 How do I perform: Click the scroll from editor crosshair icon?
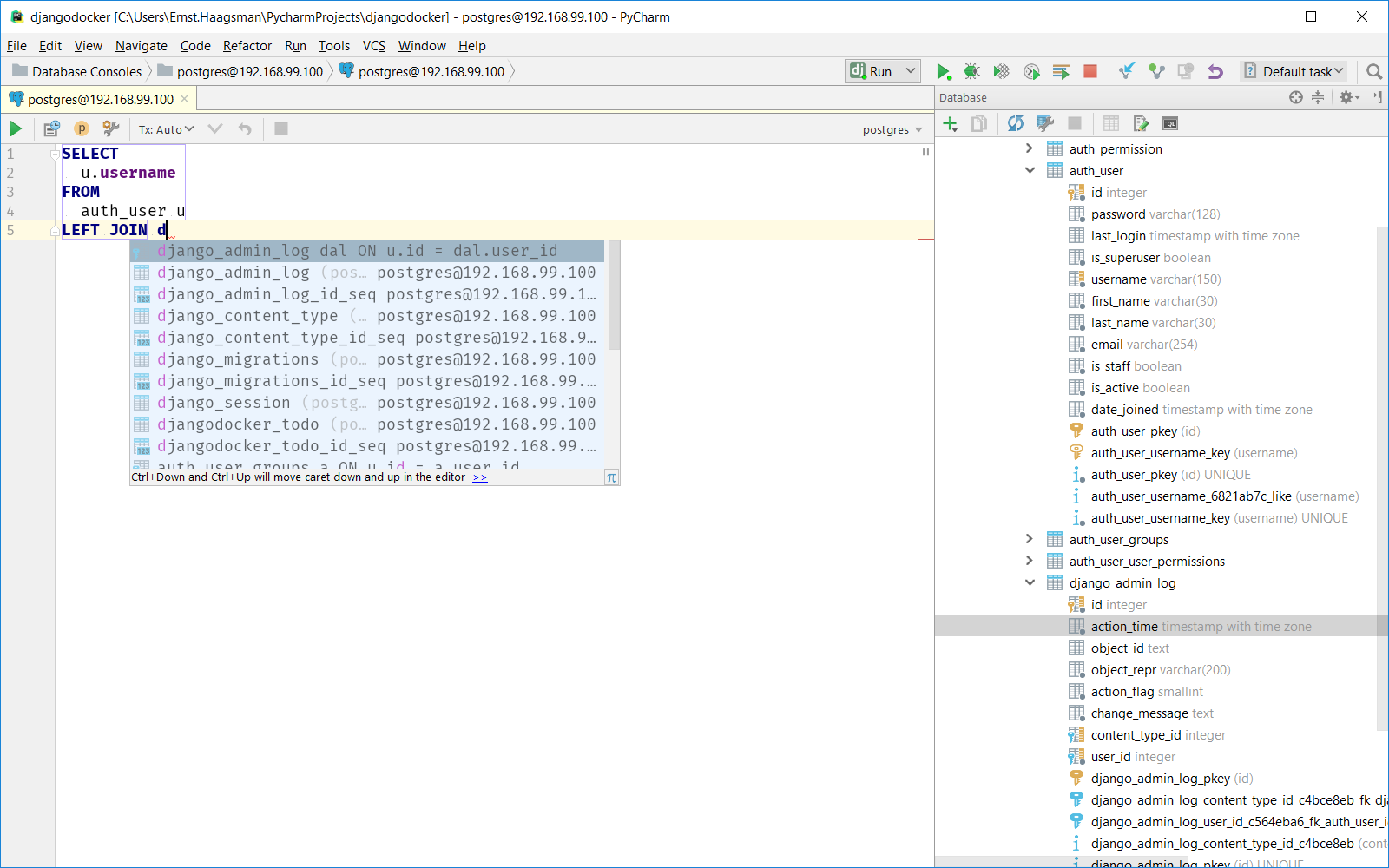tap(1296, 97)
